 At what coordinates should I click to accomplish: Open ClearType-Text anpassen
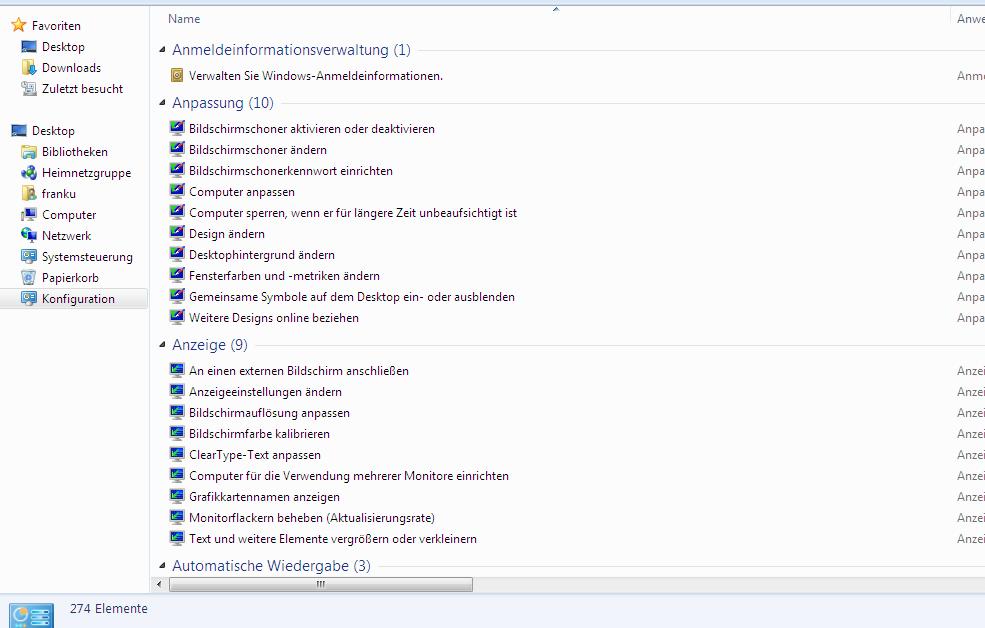pyautogui.click(x=255, y=455)
